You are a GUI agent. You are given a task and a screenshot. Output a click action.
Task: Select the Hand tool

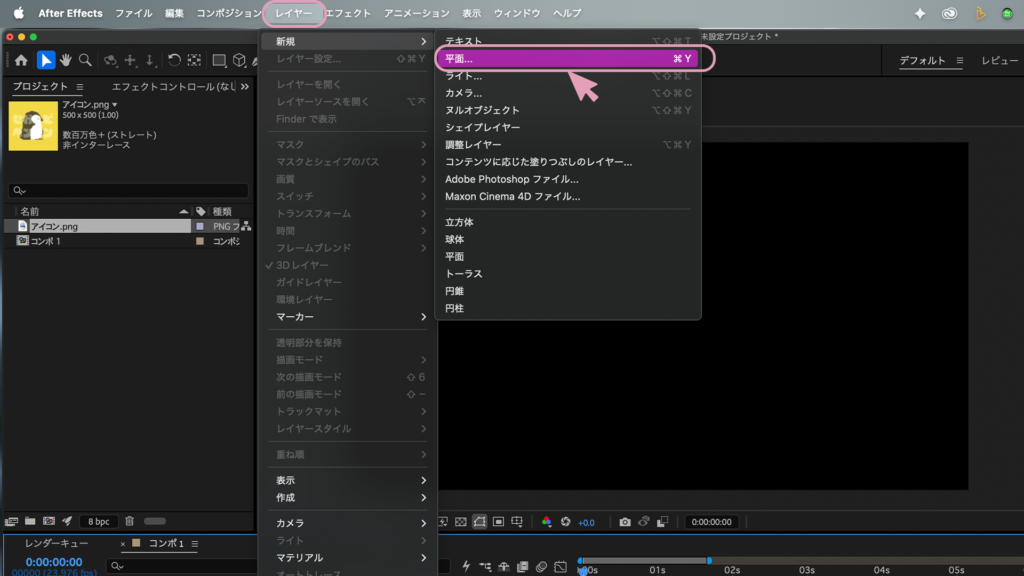[65, 60]
